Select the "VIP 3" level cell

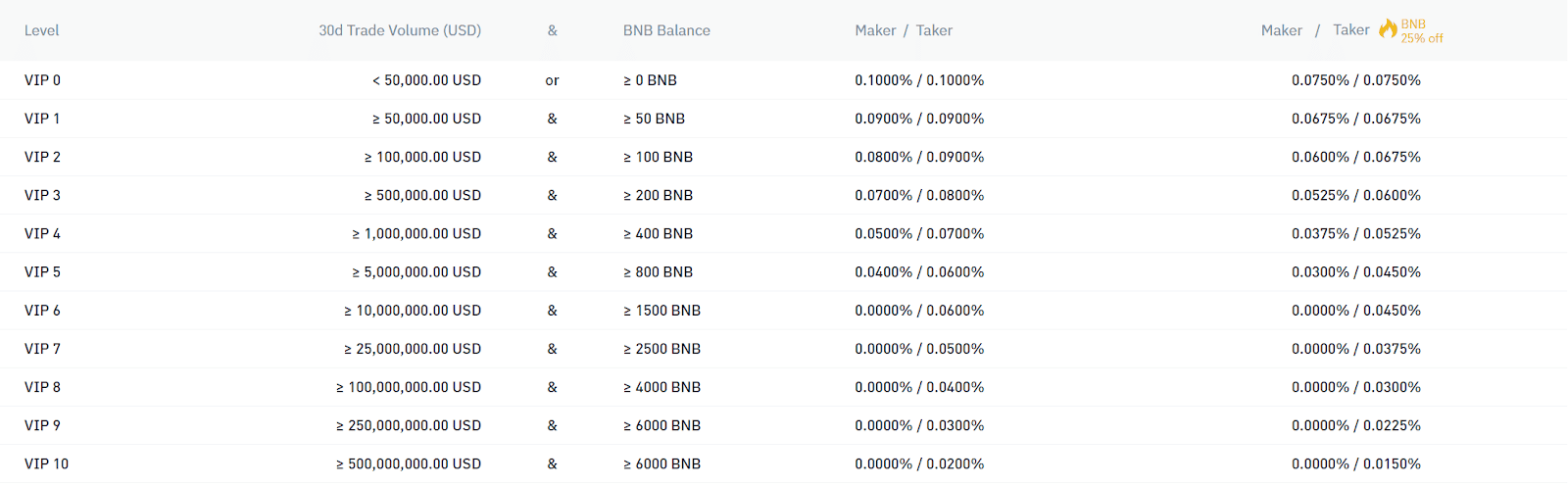point(42,195)
